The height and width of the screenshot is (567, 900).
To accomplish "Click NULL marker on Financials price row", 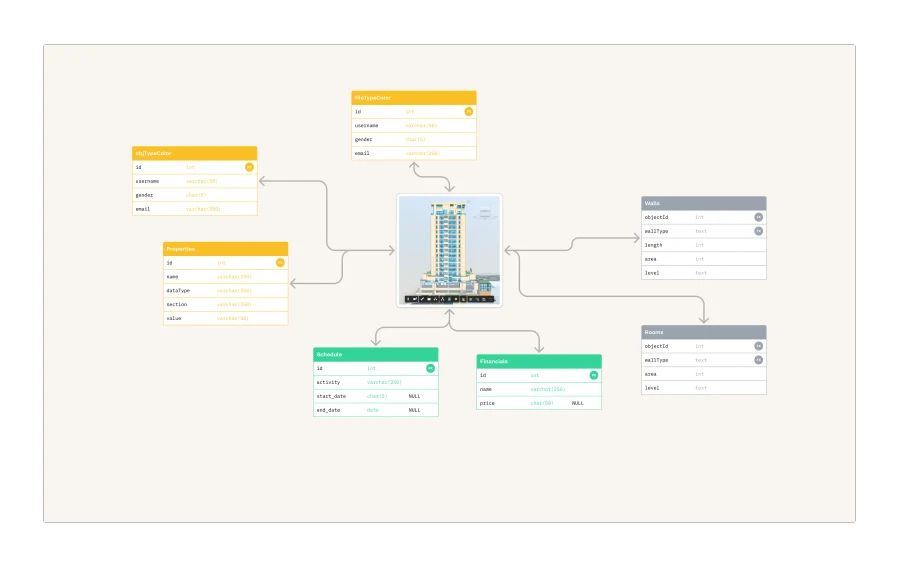I will click(577, 403).
